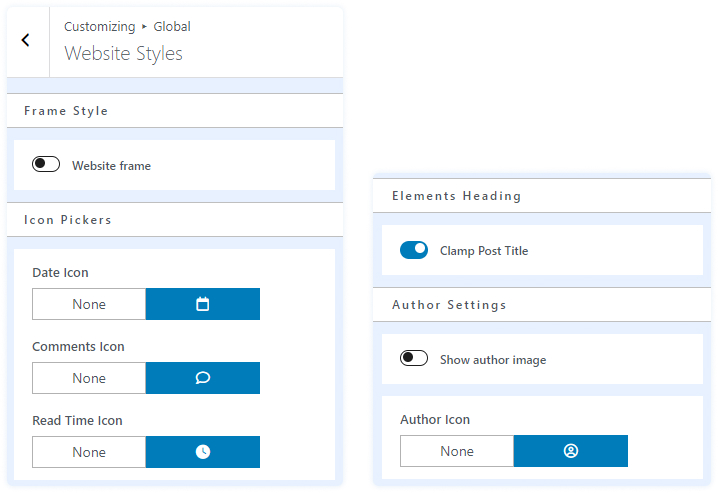Set Date Icon to None

tap(89, 304)
